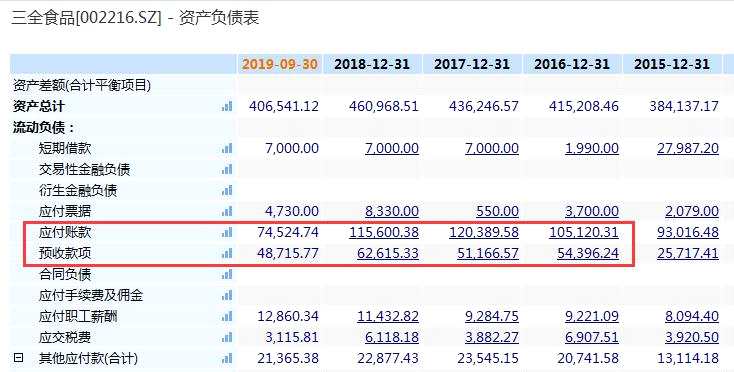
Task: Collapse the 其他应付款(合计) row expander
Action: click(18, 358)
